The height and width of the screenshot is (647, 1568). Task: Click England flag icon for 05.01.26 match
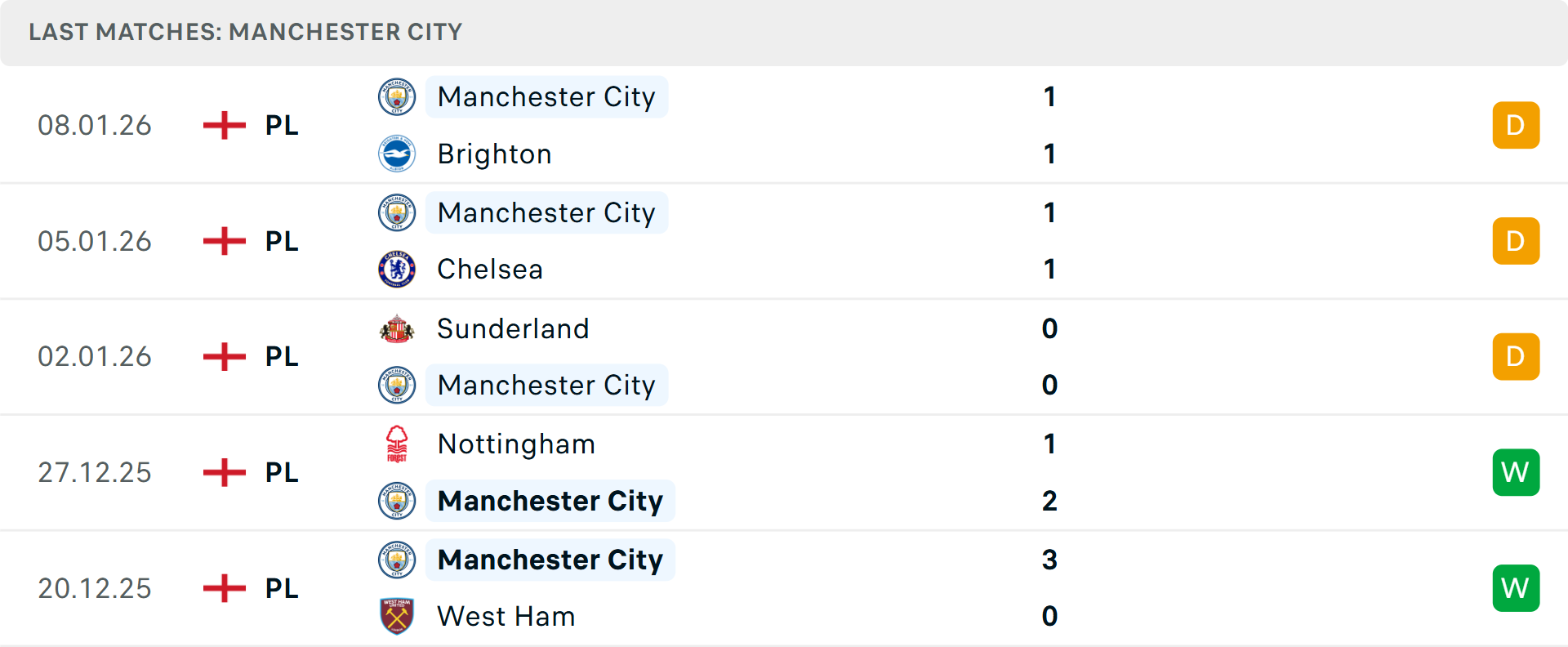[x=225, y=241]
